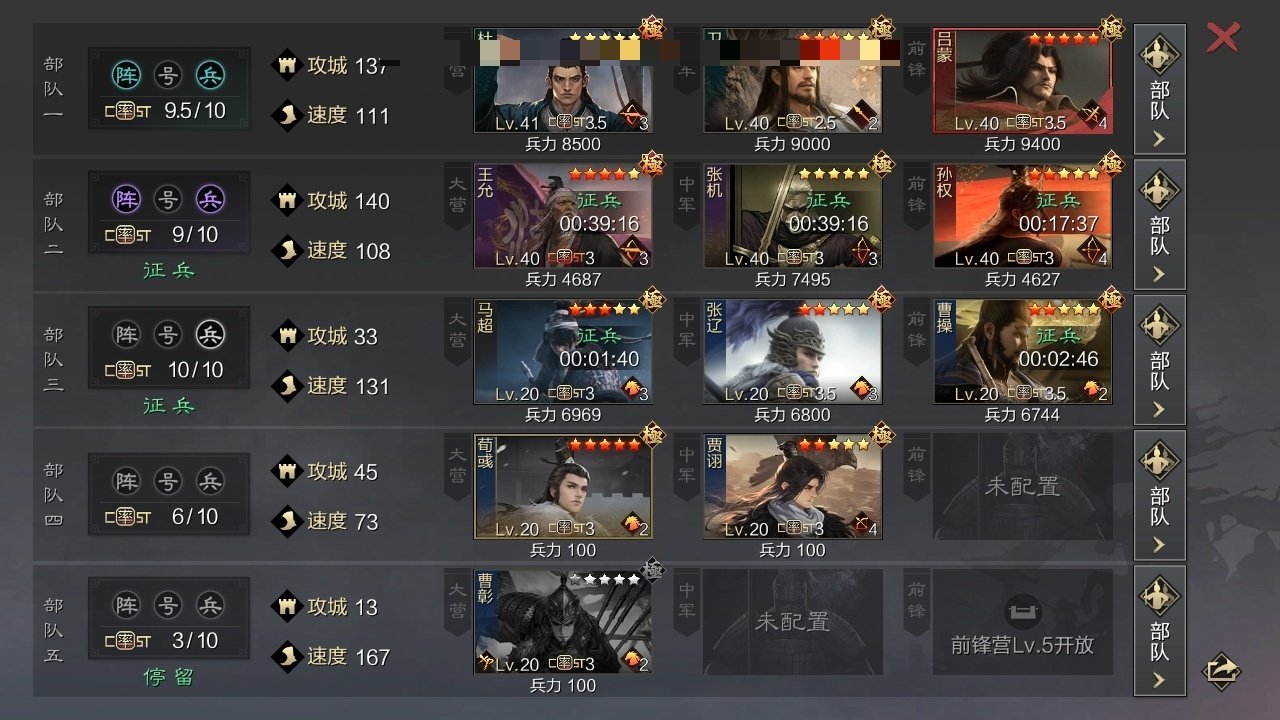1280x720 pixels.
Task: Expand the 部队 arrow button for 部队五
Action: click(1160, 631)
